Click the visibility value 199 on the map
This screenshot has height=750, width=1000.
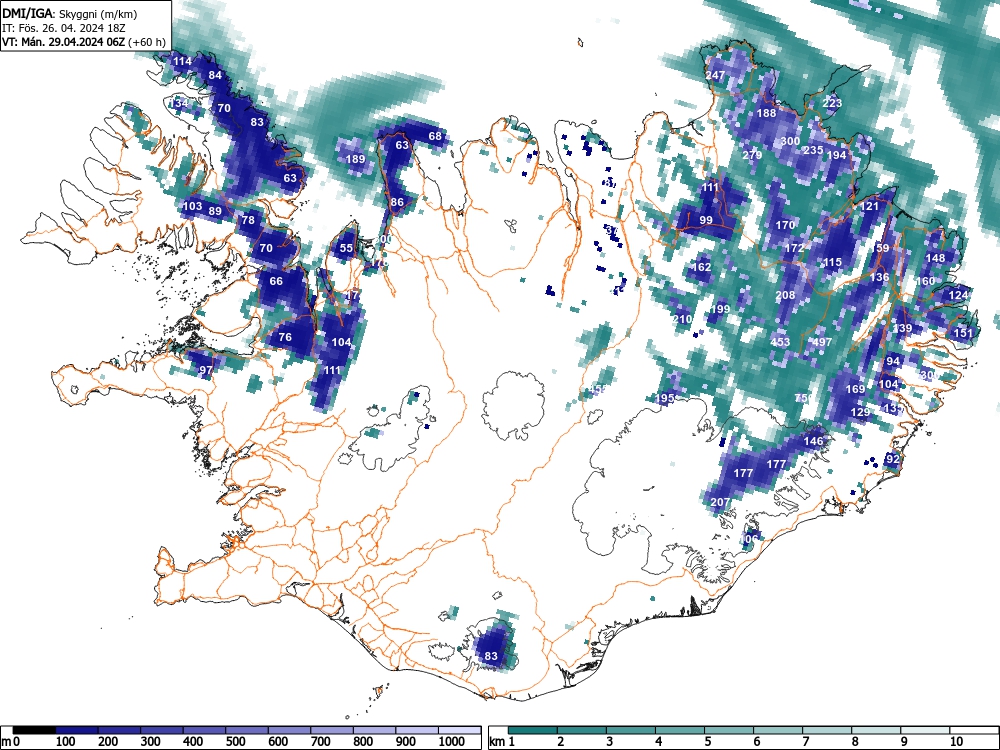(x=720, y=309)
